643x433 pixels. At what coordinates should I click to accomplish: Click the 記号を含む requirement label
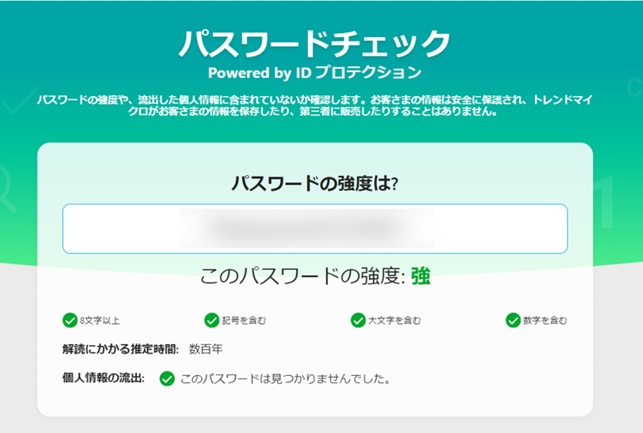(245, 320)
